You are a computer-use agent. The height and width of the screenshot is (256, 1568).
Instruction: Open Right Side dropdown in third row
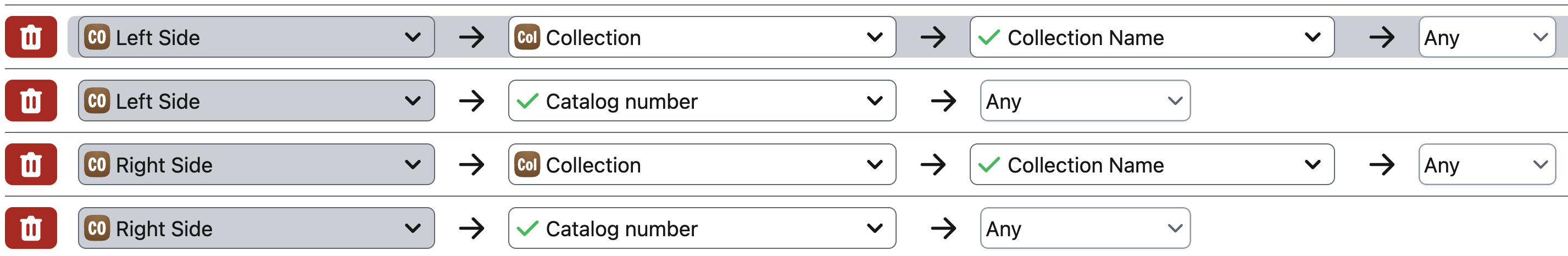(x=256, y=164)
